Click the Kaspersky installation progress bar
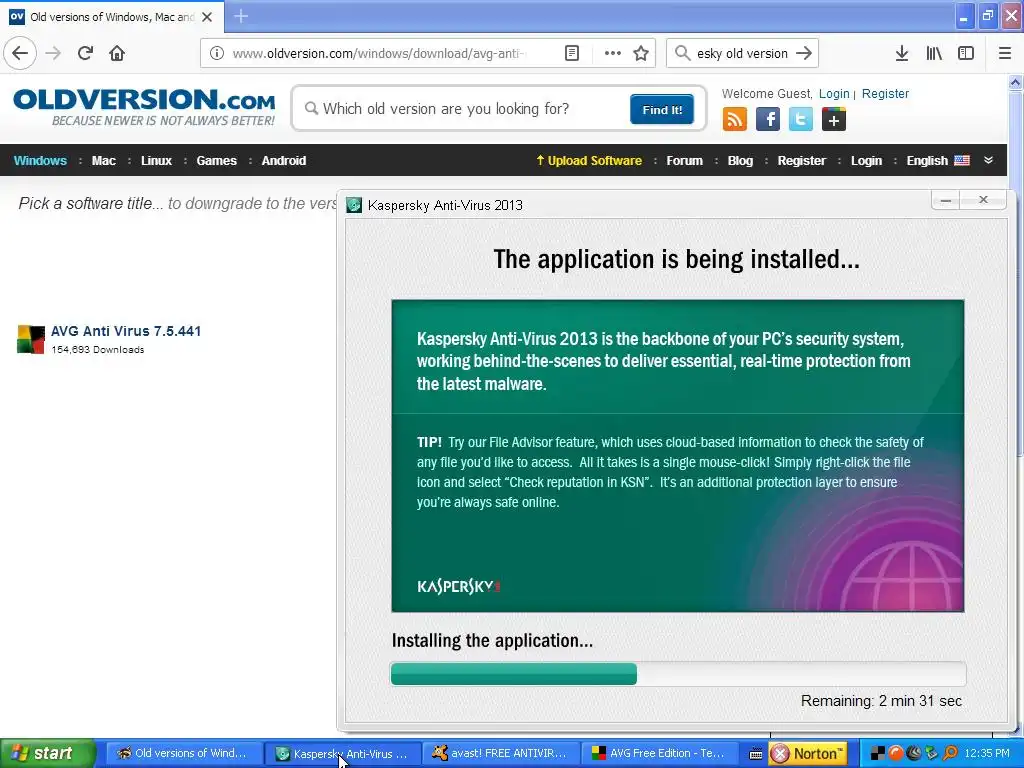 point(678,673)
